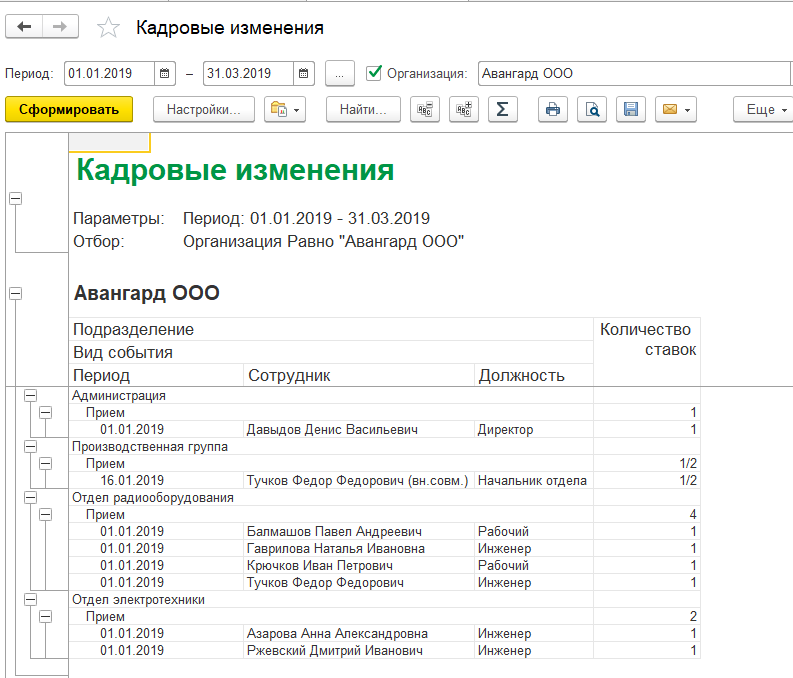Open Настройки... report settings
This screenshot has width=793, height=678.
coord(204,110)
